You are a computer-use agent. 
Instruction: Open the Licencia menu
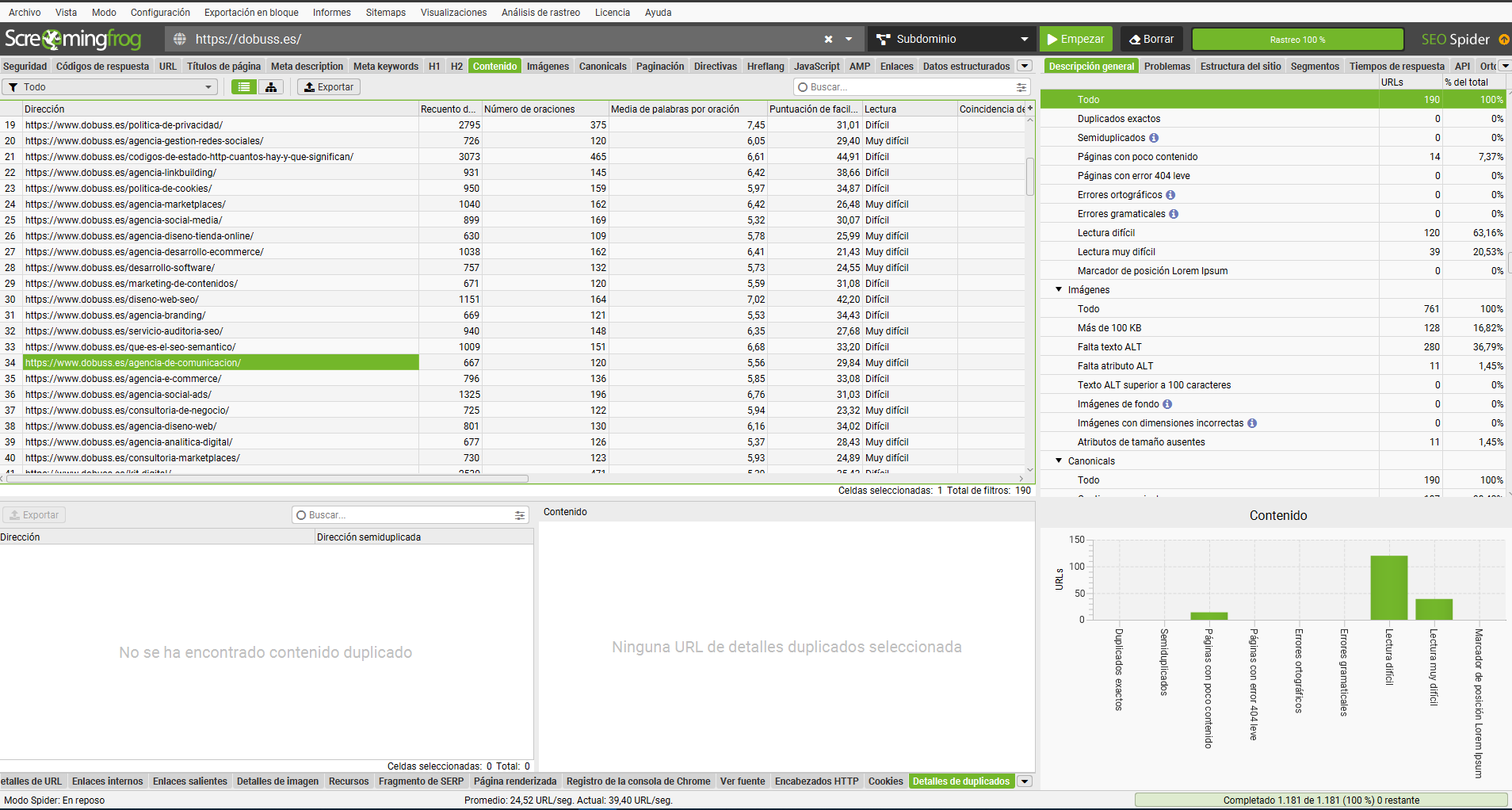click(x=613, y=12)
